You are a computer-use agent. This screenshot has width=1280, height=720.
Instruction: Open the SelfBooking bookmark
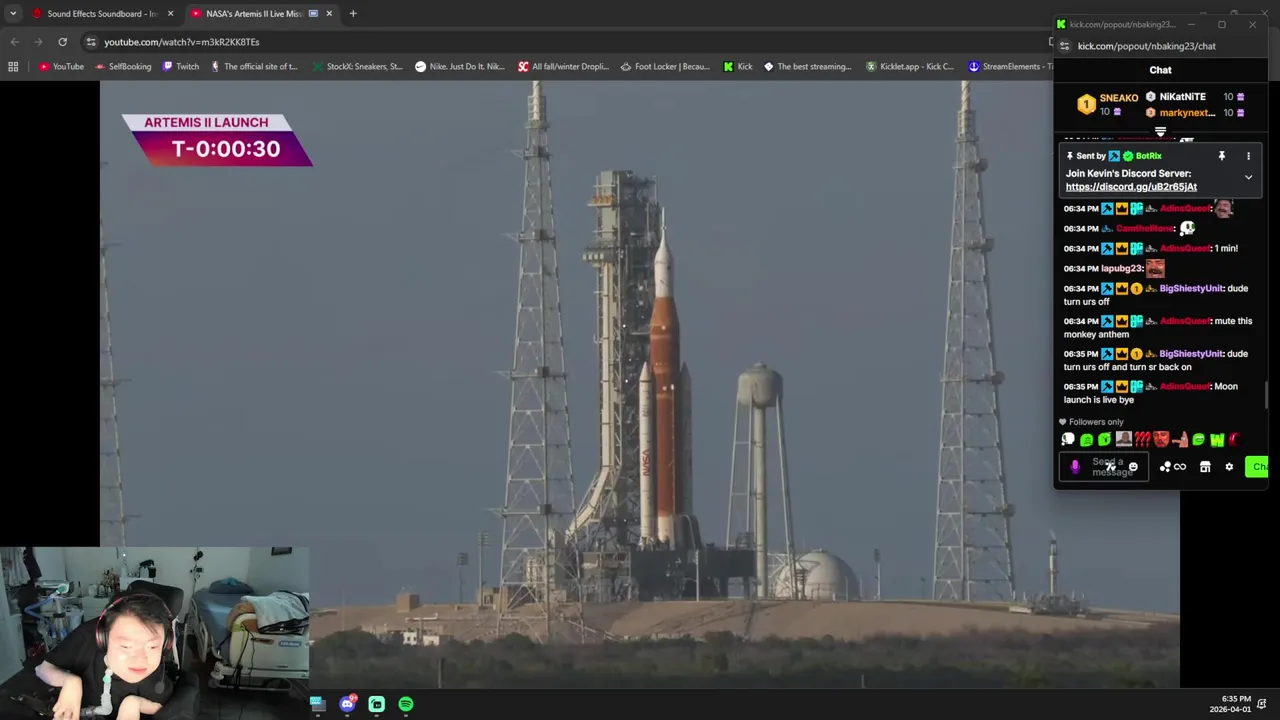pyautogui.click(x=123, y=67)
